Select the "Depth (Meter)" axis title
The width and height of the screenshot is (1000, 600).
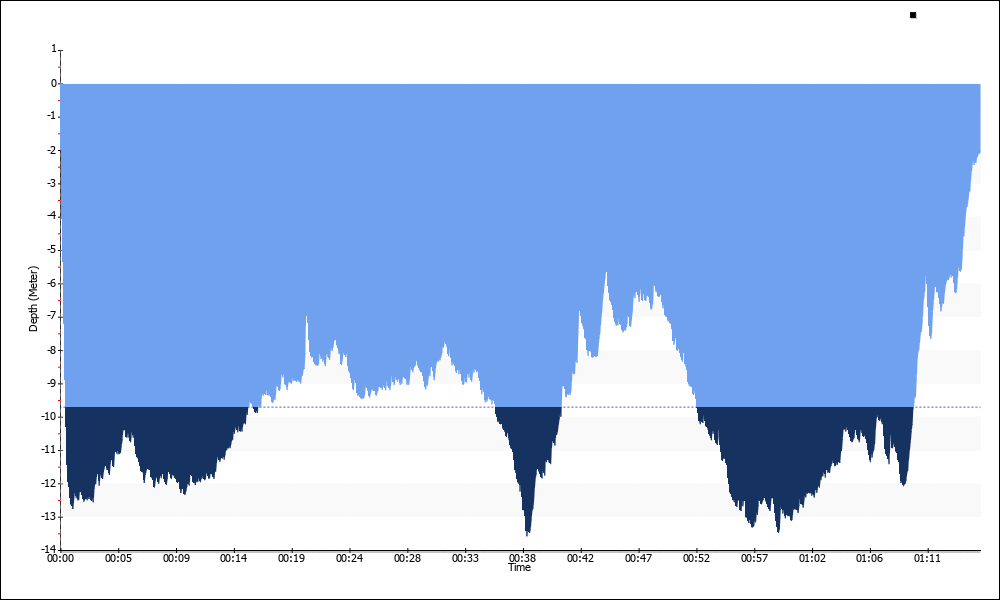(x=33, y=298)
